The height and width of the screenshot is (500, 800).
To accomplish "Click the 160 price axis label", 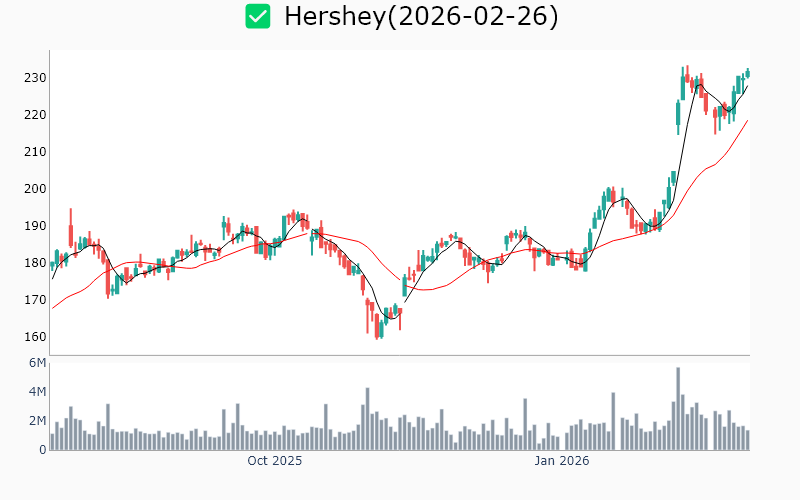I will click(34, 337).
